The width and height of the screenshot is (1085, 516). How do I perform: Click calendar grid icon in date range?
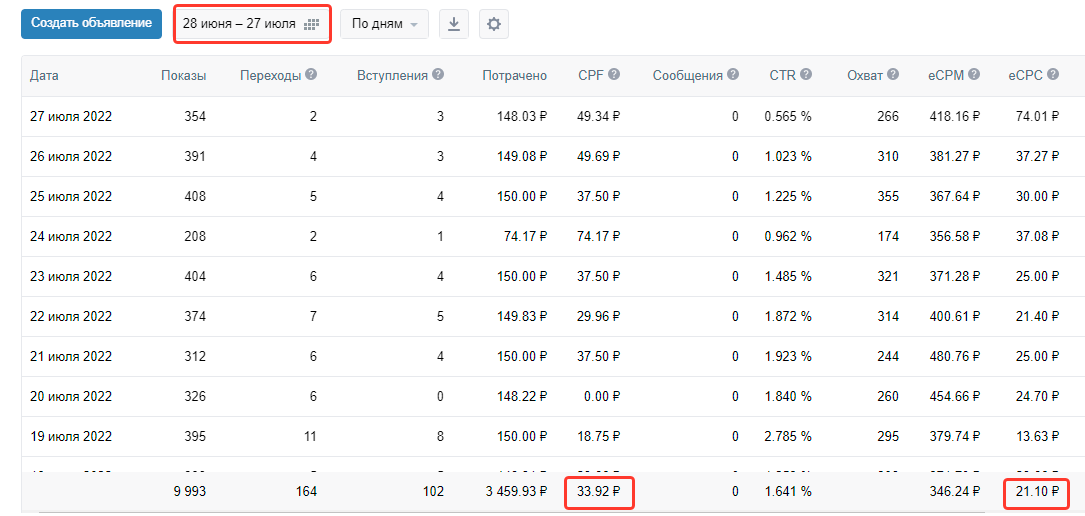click(x=311, y=24)
